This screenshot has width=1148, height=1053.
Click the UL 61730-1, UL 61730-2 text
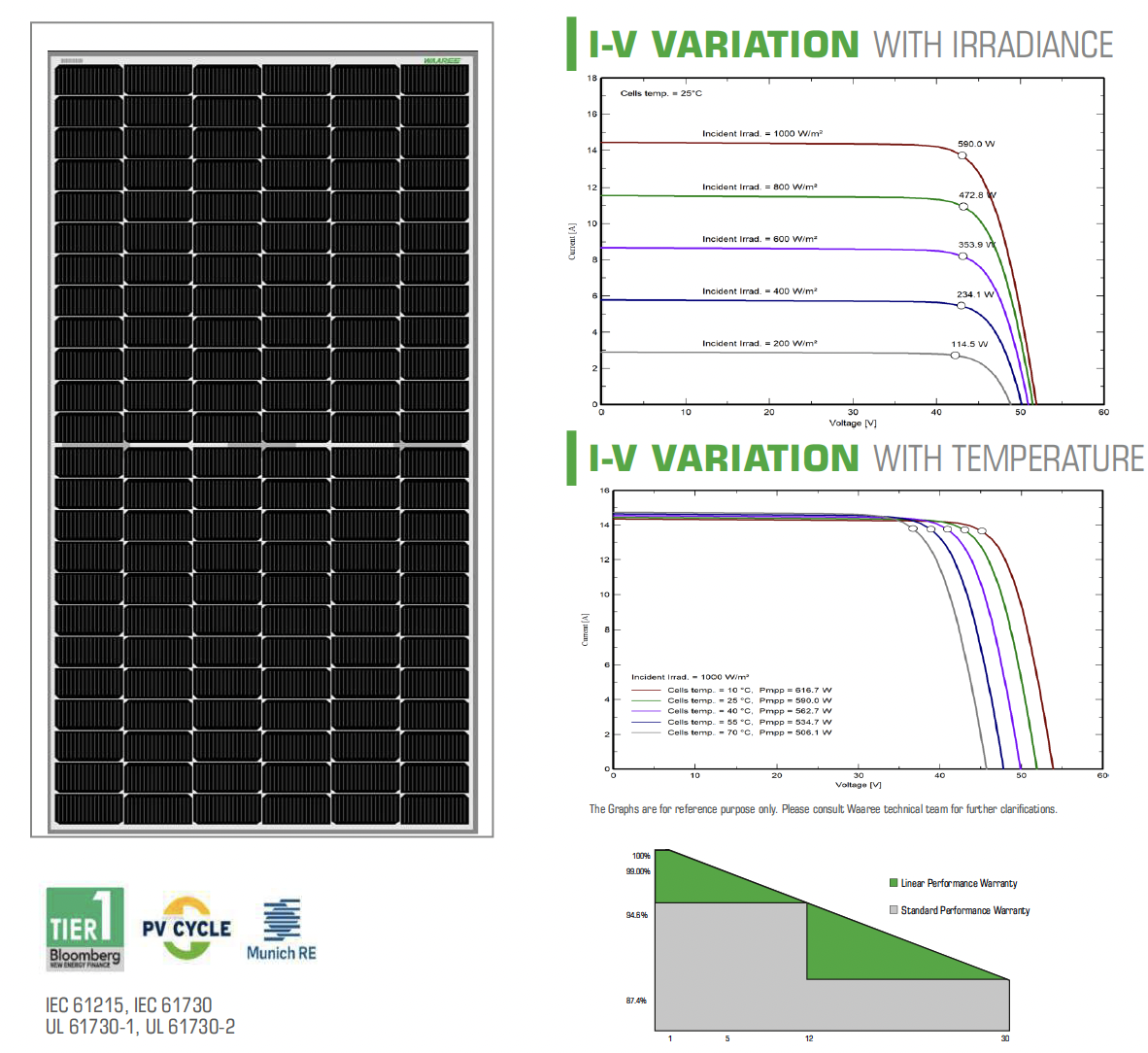(140, 1027)
